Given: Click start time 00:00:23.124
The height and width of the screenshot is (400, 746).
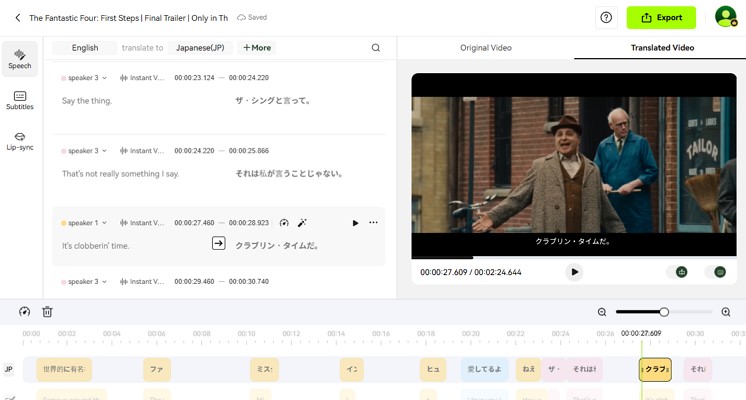Looking at the screenshot, I should 194,78.
